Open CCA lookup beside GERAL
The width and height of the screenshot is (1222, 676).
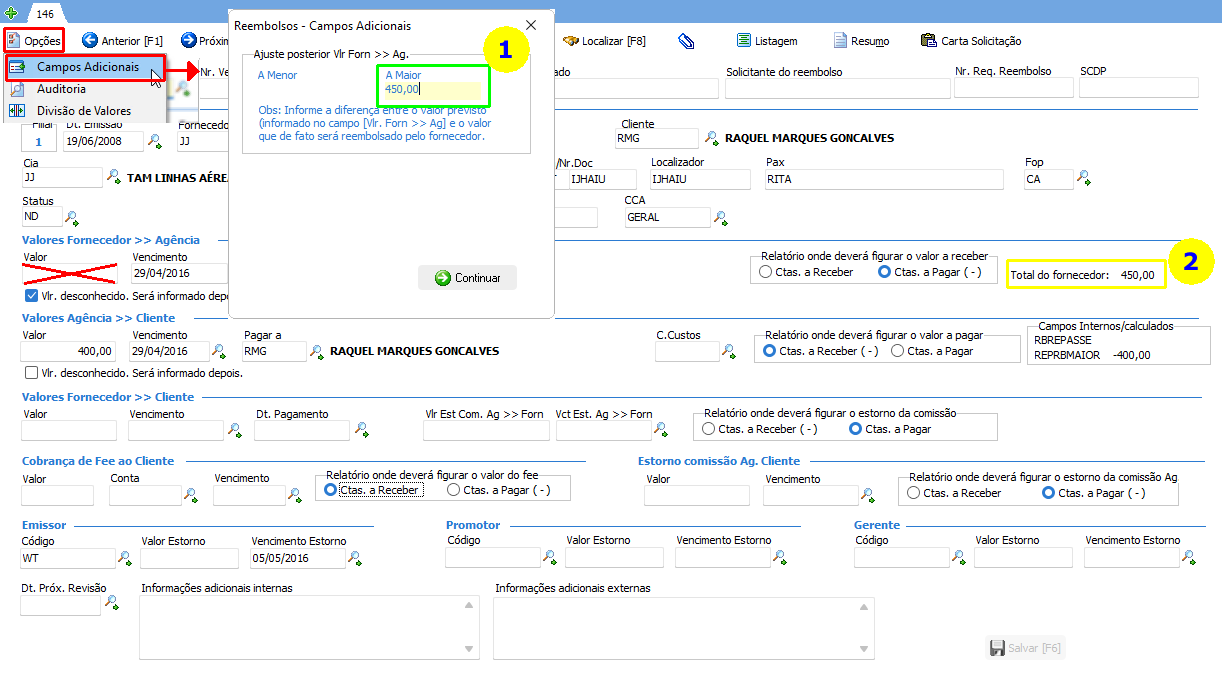(720, 217)
